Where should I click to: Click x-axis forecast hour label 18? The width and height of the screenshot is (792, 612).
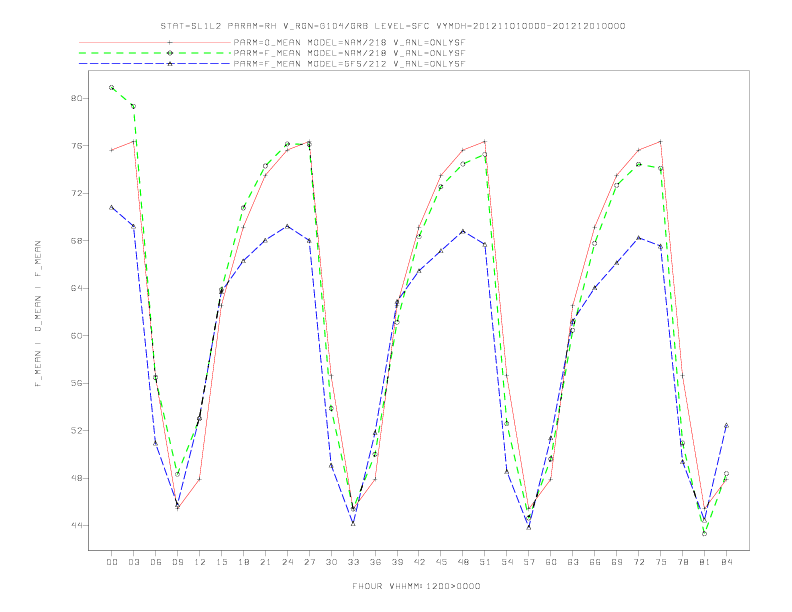tap(243, 562)
